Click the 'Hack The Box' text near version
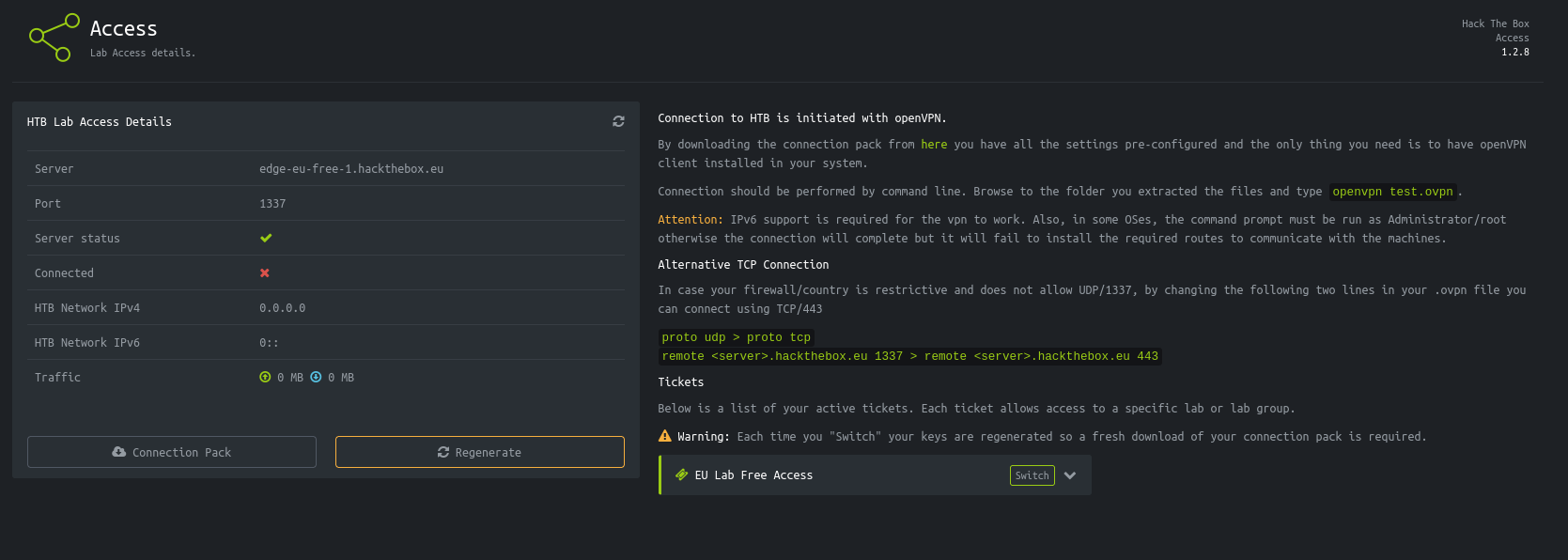The image size is (1568, 560). (1496, 24)
